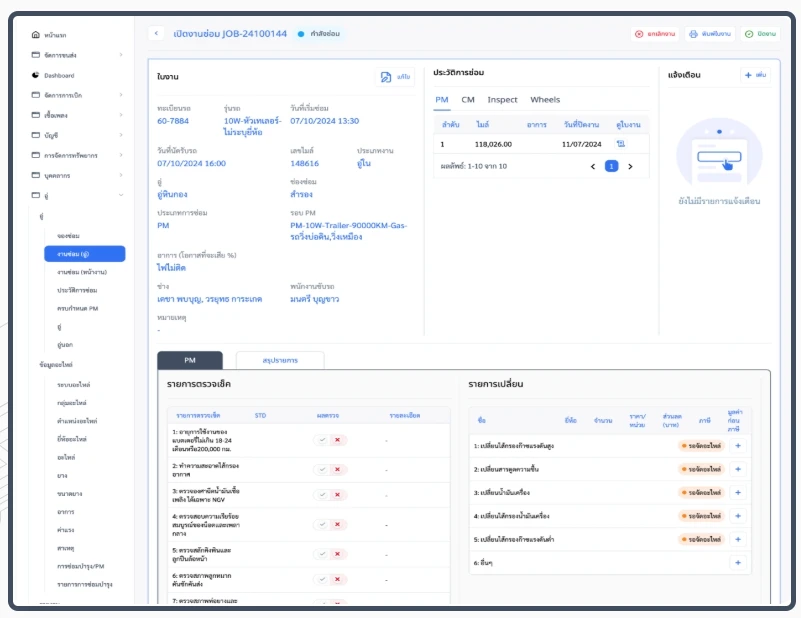Click the Dashboard pie chart icon

pyautogui.click(x=35, y=75)
